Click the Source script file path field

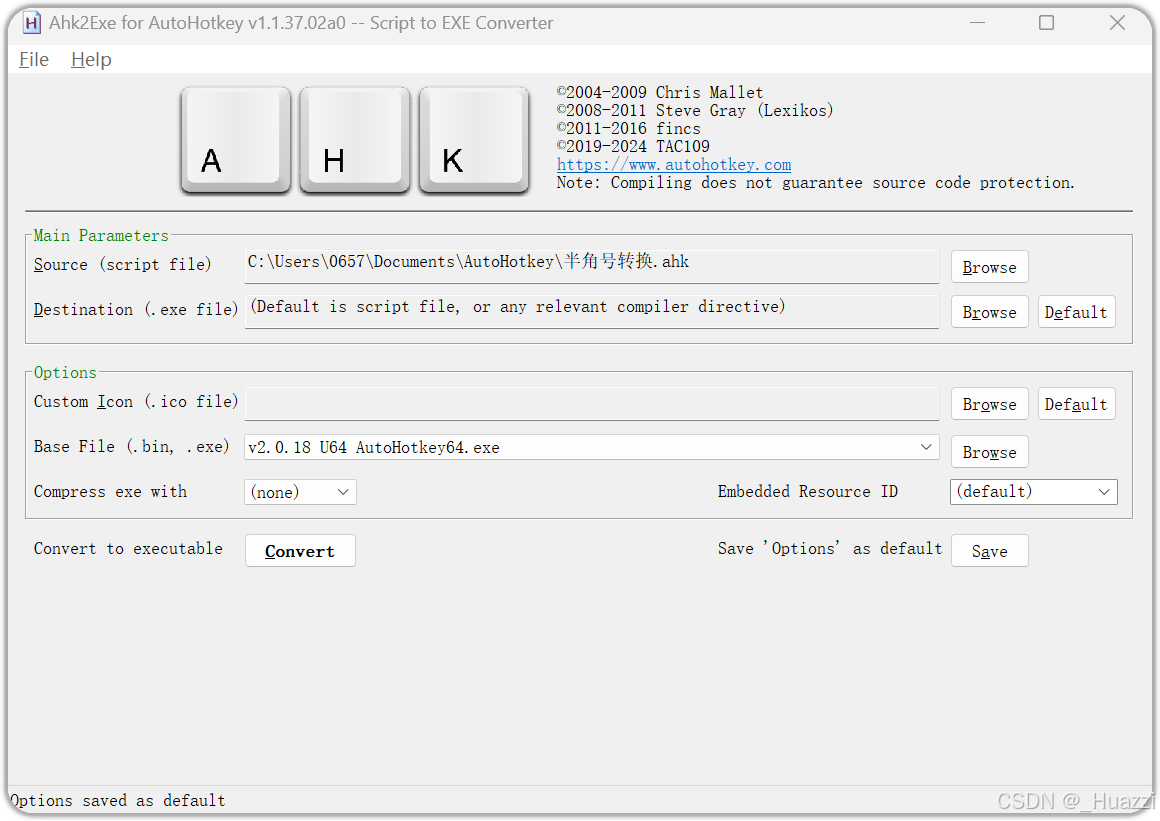tap(592, 266)
